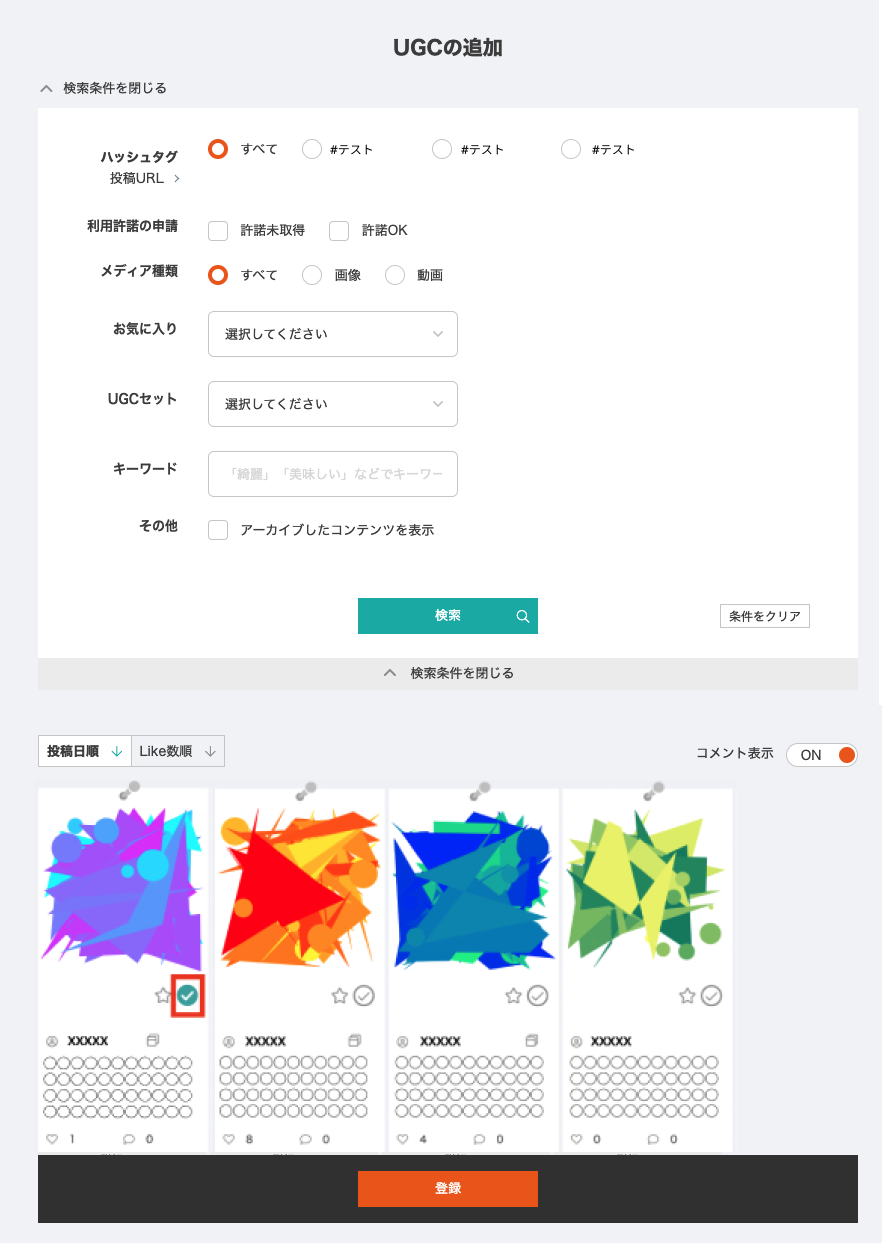Screen dimensions: 882x1243
Task: Click the キーワード input field
Action: (x=333, y=474)
